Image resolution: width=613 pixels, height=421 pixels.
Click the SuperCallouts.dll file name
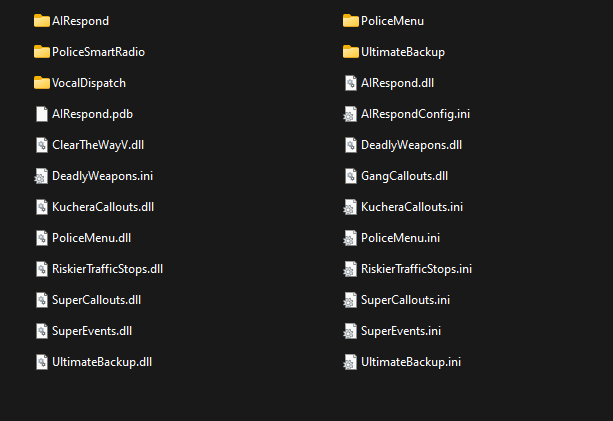pos(97,300)
